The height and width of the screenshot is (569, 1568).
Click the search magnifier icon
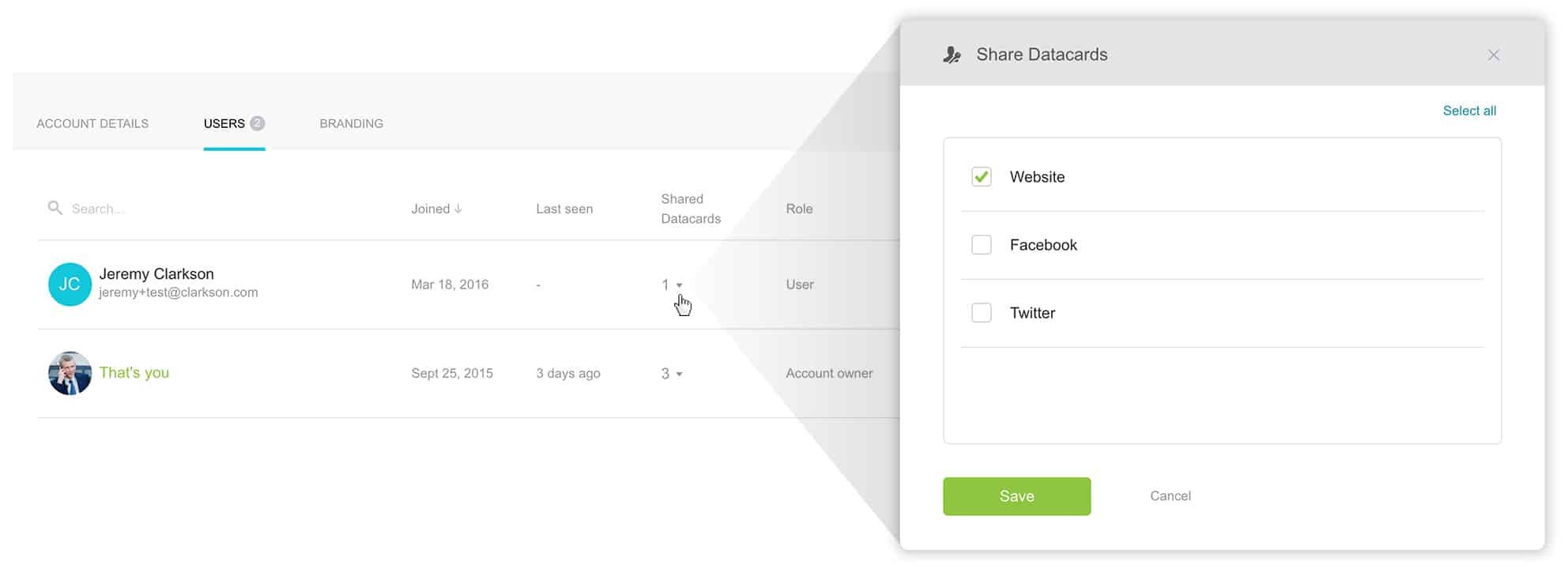coord(55,208)
